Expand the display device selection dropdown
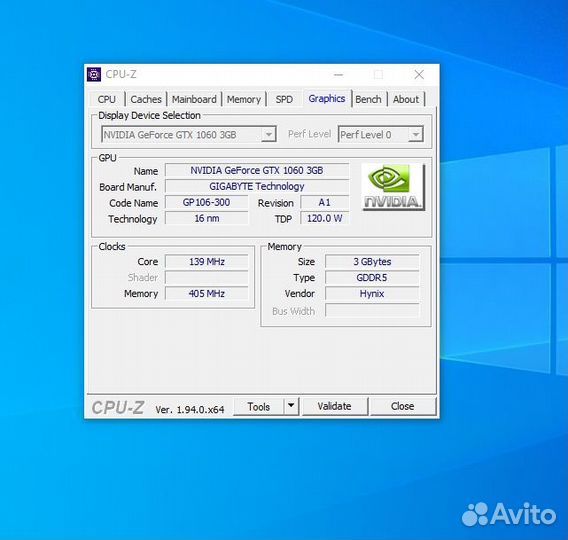This screenshot has width=568, height=540. click(268, 135)
